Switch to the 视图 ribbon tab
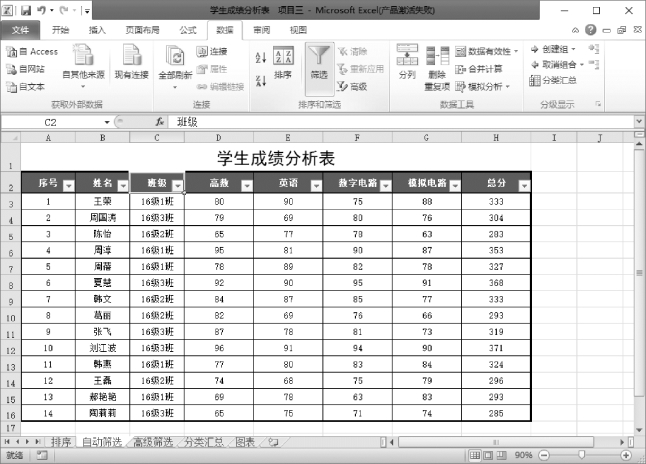 299,30
